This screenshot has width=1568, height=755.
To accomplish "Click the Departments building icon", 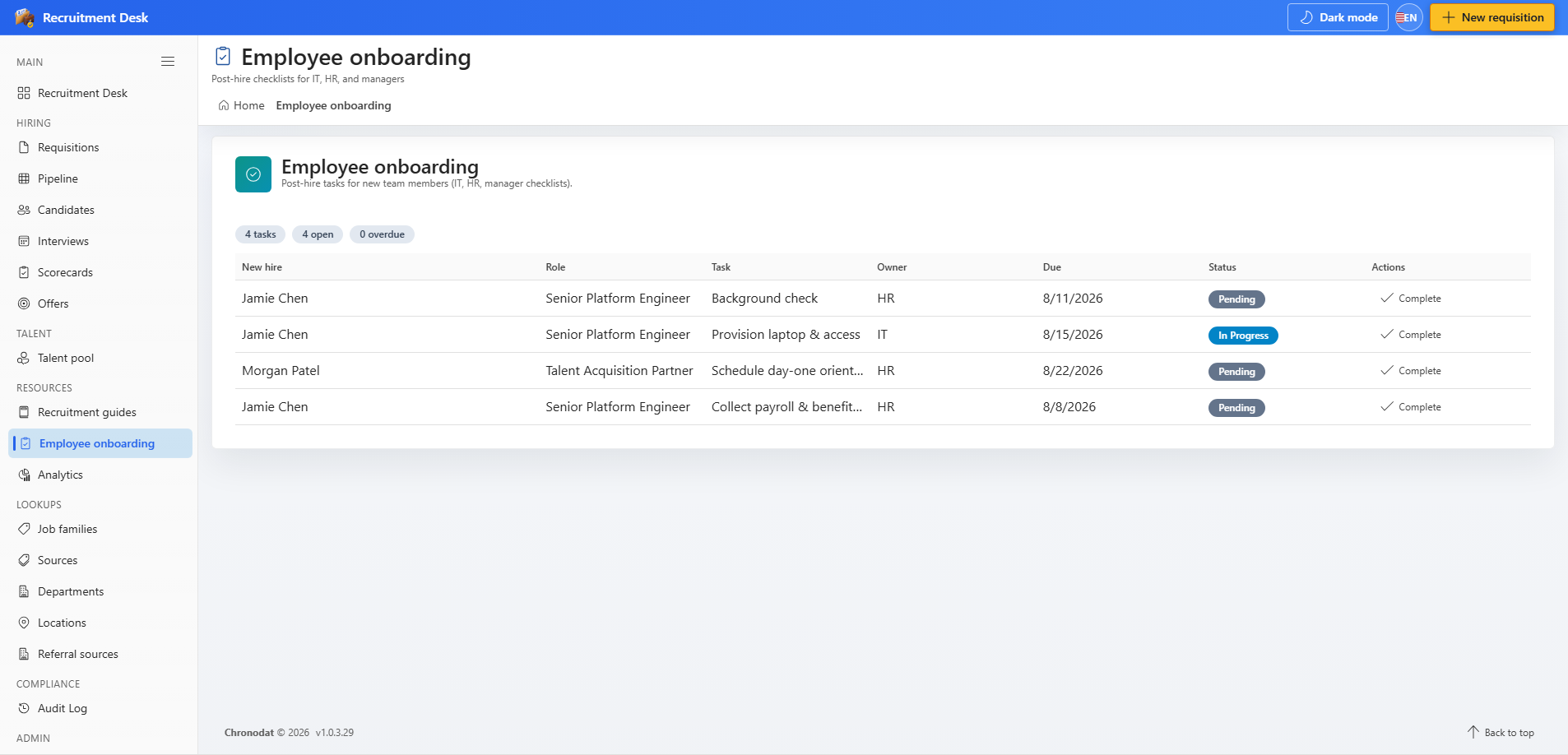I will click(x=24, y=591).
